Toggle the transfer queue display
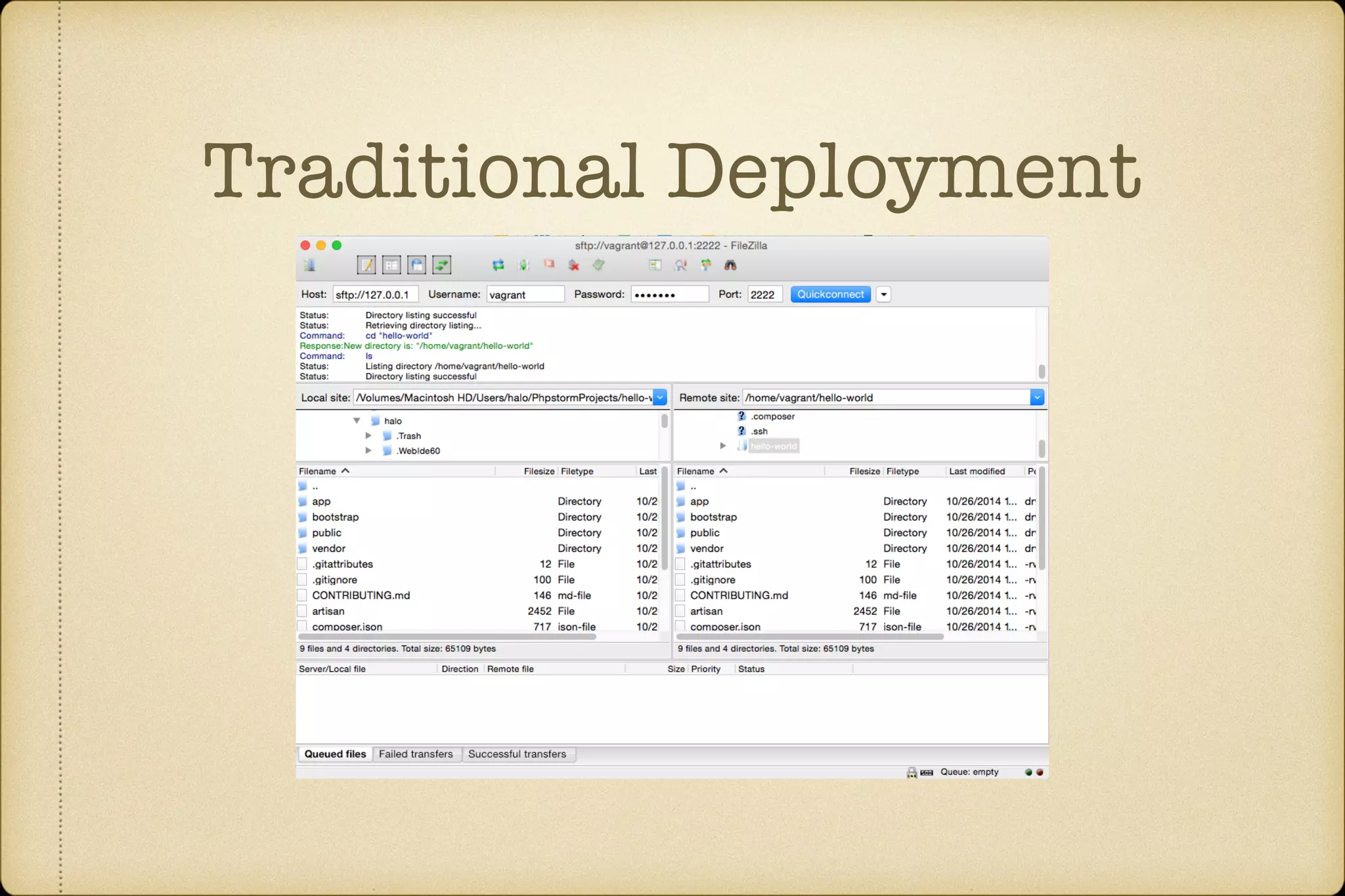Screen dimensions: 1345x896 [x=442, y=265]
